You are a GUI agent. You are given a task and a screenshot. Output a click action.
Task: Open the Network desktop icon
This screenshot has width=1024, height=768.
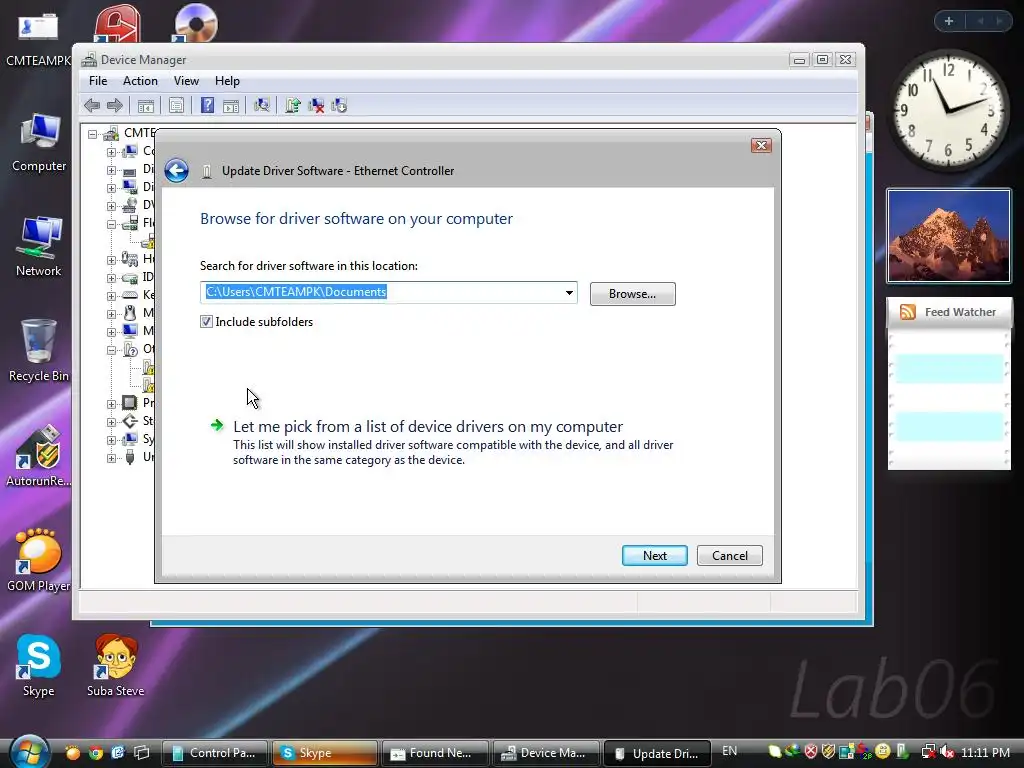click(39, 247)
